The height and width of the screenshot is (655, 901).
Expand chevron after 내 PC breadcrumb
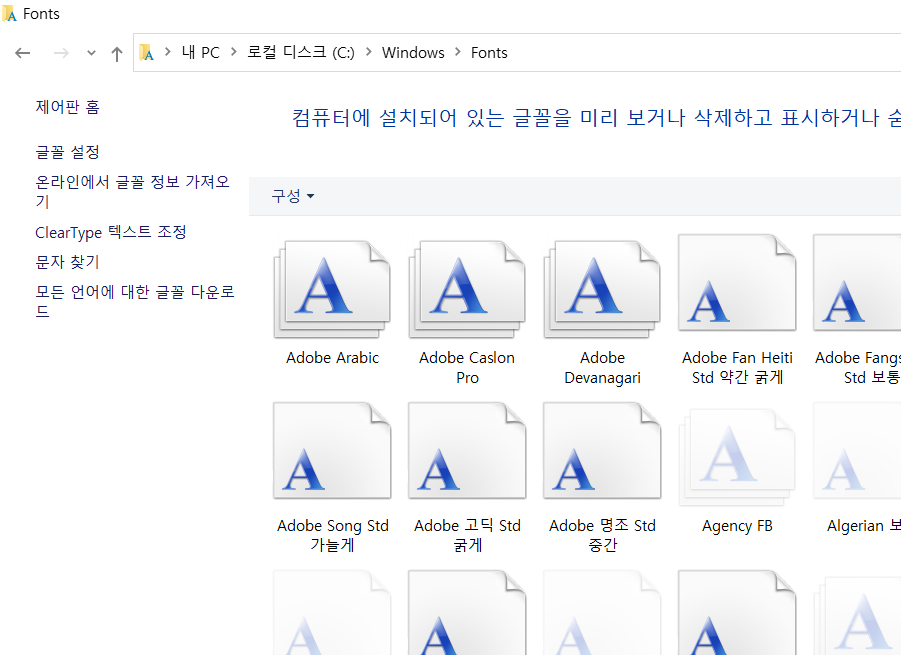233,52
